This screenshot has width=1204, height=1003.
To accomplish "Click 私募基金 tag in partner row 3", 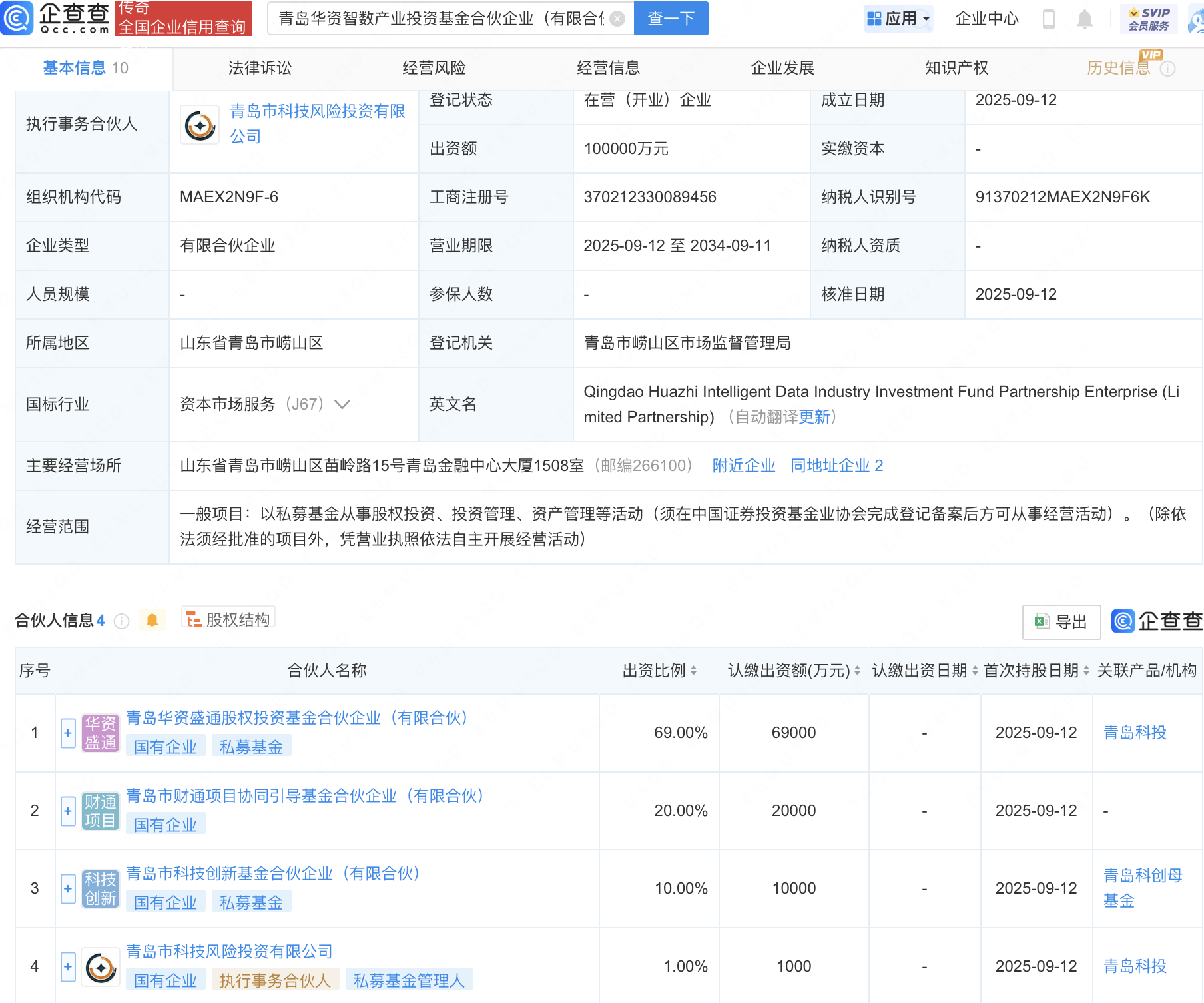I will pos(251,902).
